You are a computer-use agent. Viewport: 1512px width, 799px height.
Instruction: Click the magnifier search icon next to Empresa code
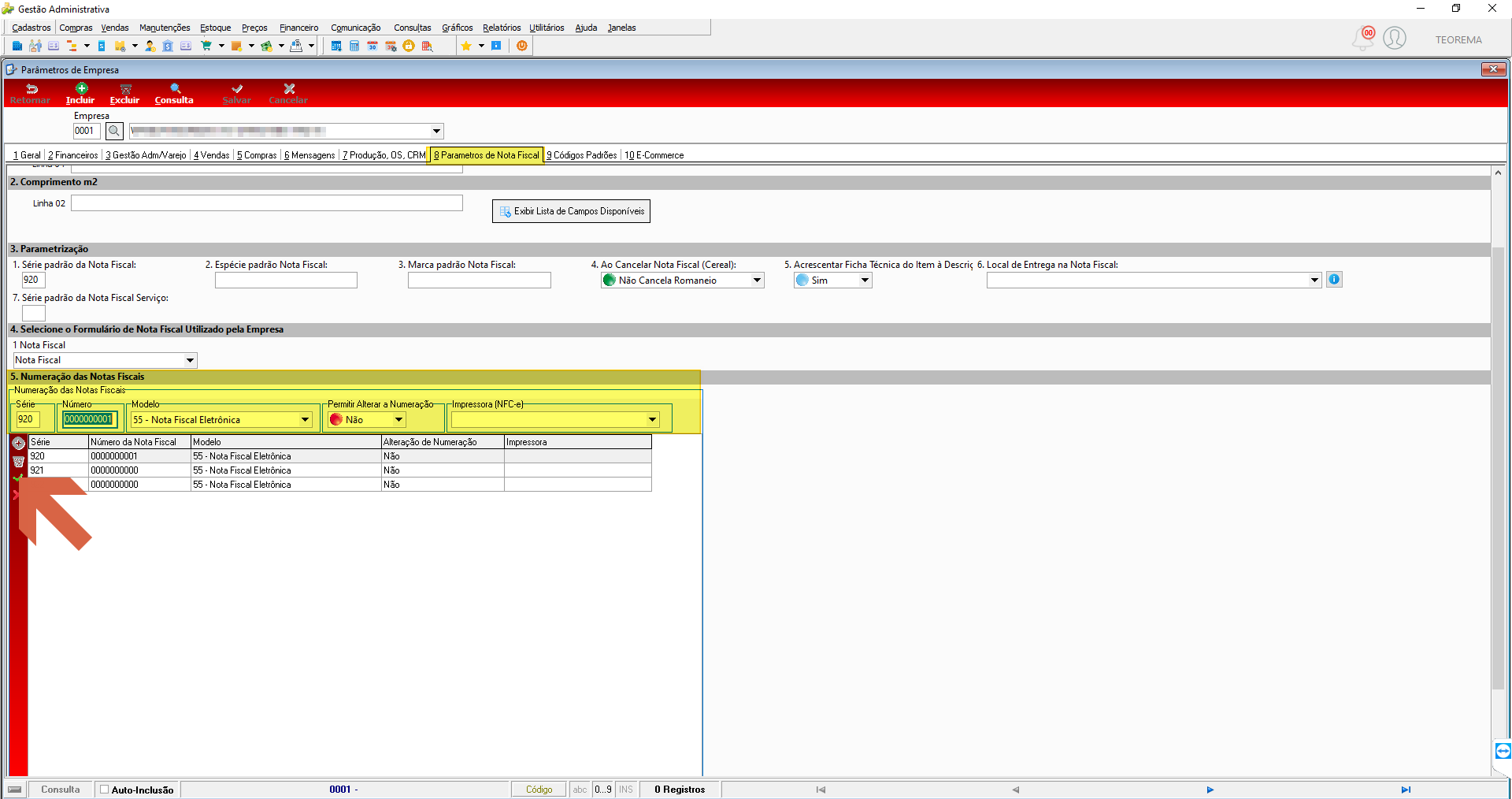[114, 131]
